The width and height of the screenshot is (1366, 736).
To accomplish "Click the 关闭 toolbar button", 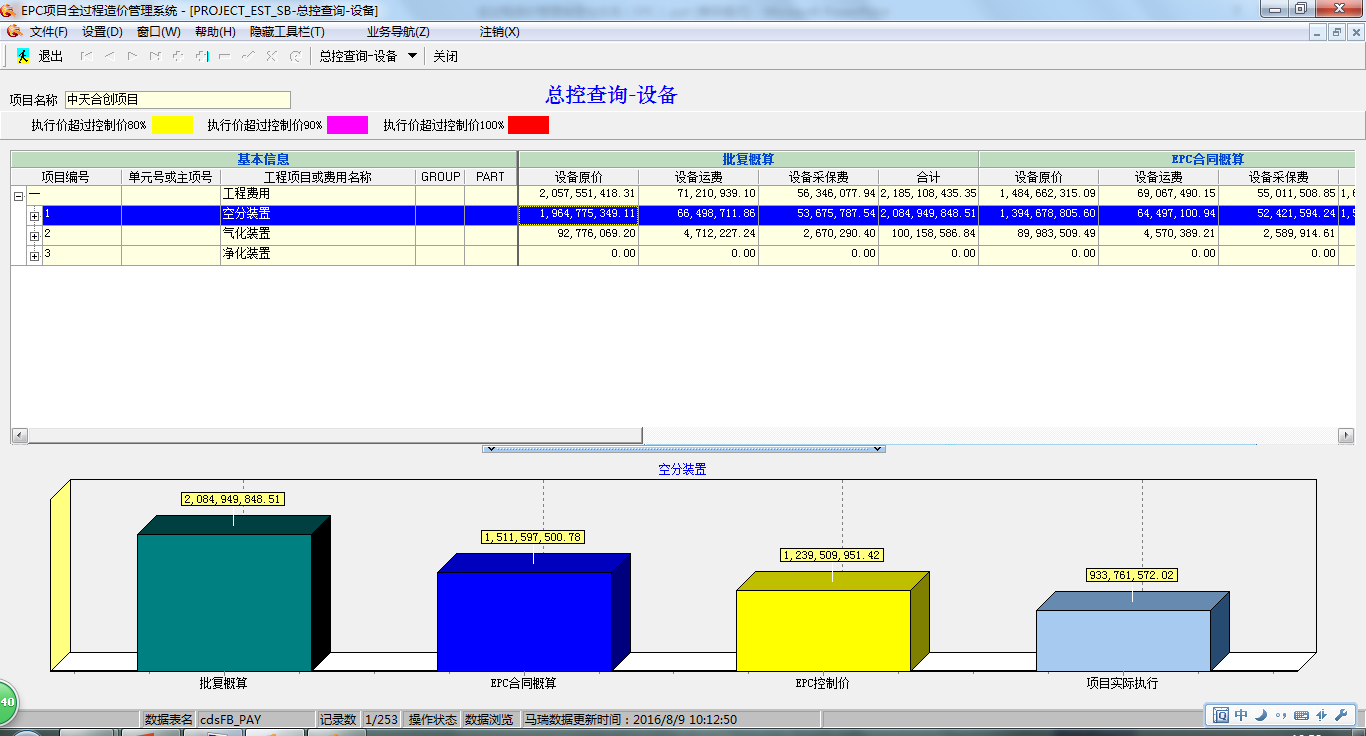I will tap(445, 57).
